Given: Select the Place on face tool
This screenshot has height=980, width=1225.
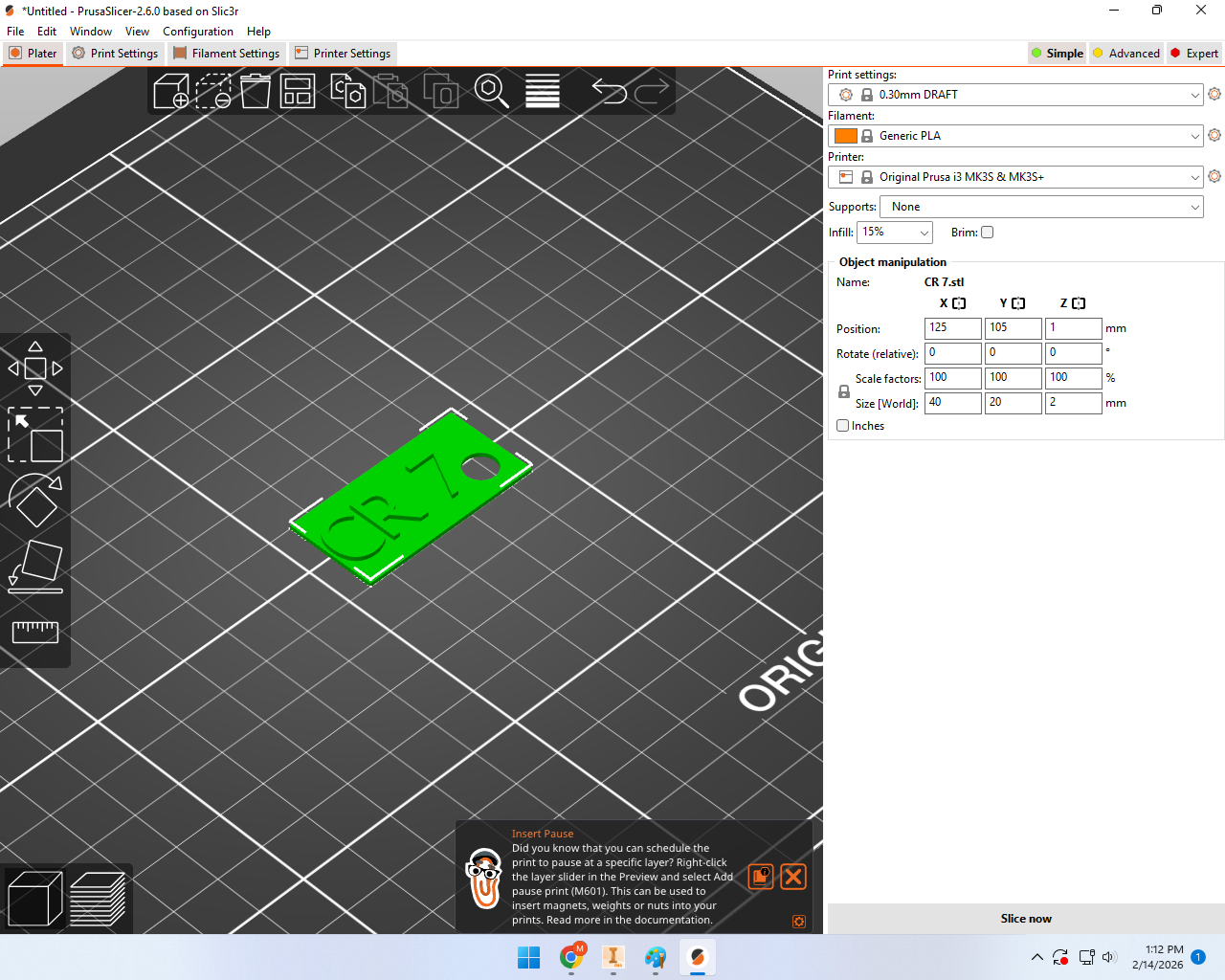Looking at the screenshot, I should 35,566.
